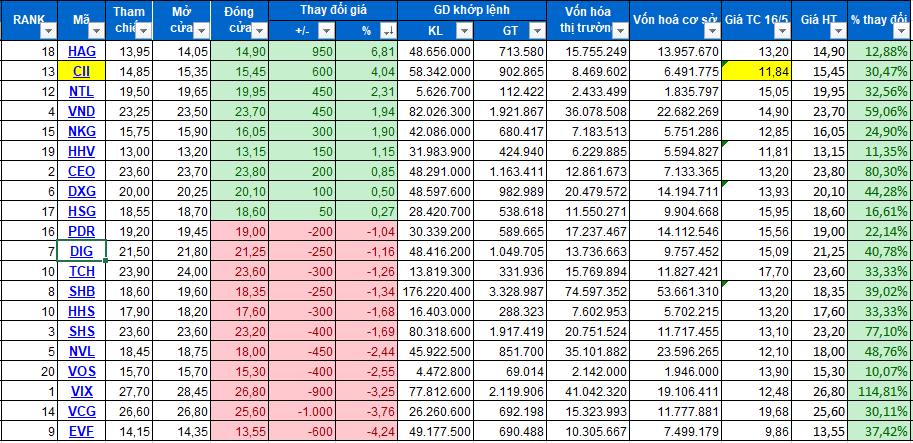Image resolution: width=913 pixels, height=443 pixels.
Task: Select the 10,07% cell in VOS row
Action: (x=880, y=373)
